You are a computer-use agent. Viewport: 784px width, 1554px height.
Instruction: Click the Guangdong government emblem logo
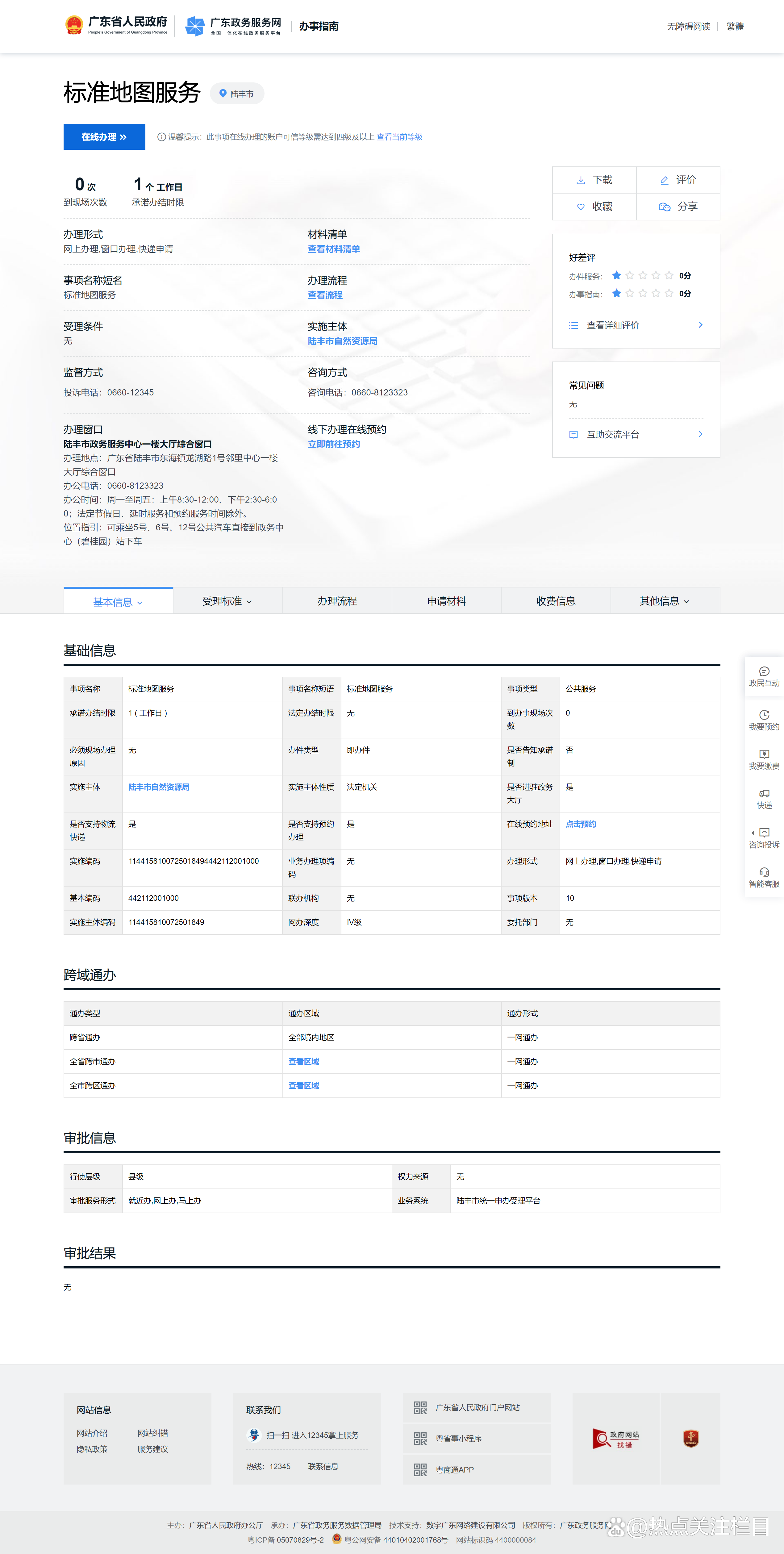click(74, 25)
